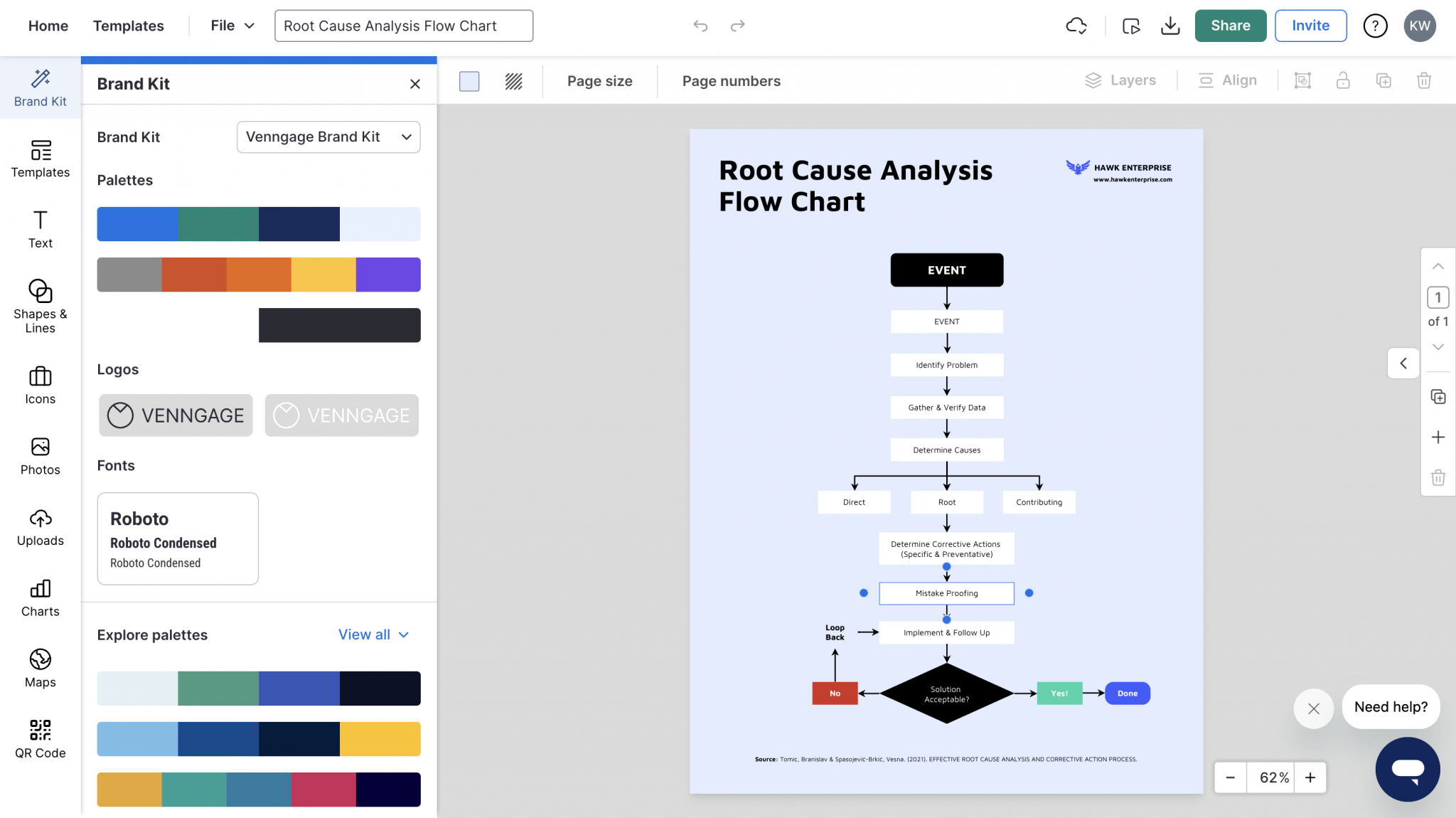Image resolution: width=1456 pixels, height=818 pixels.
Task: Click the help question mark button
Action: tap(1376, 26)
